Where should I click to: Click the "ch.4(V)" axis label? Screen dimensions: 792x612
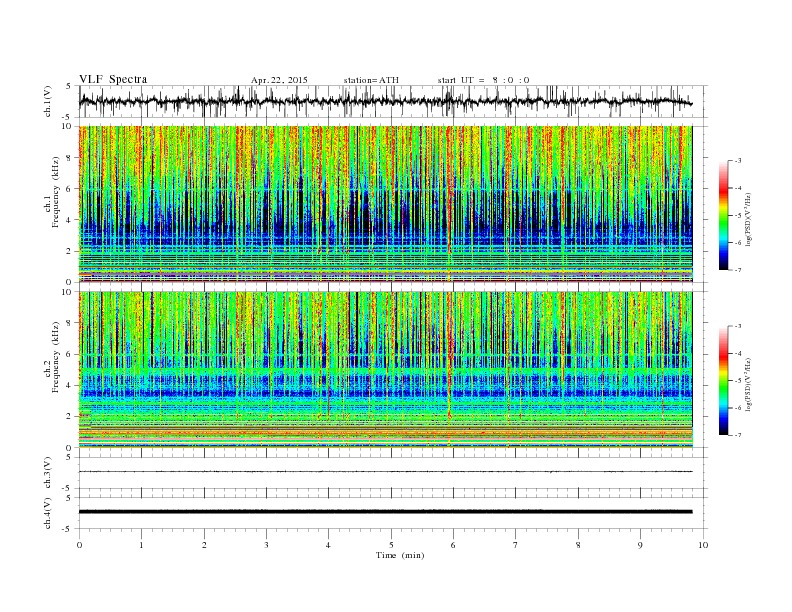click(x=48, y=513)
